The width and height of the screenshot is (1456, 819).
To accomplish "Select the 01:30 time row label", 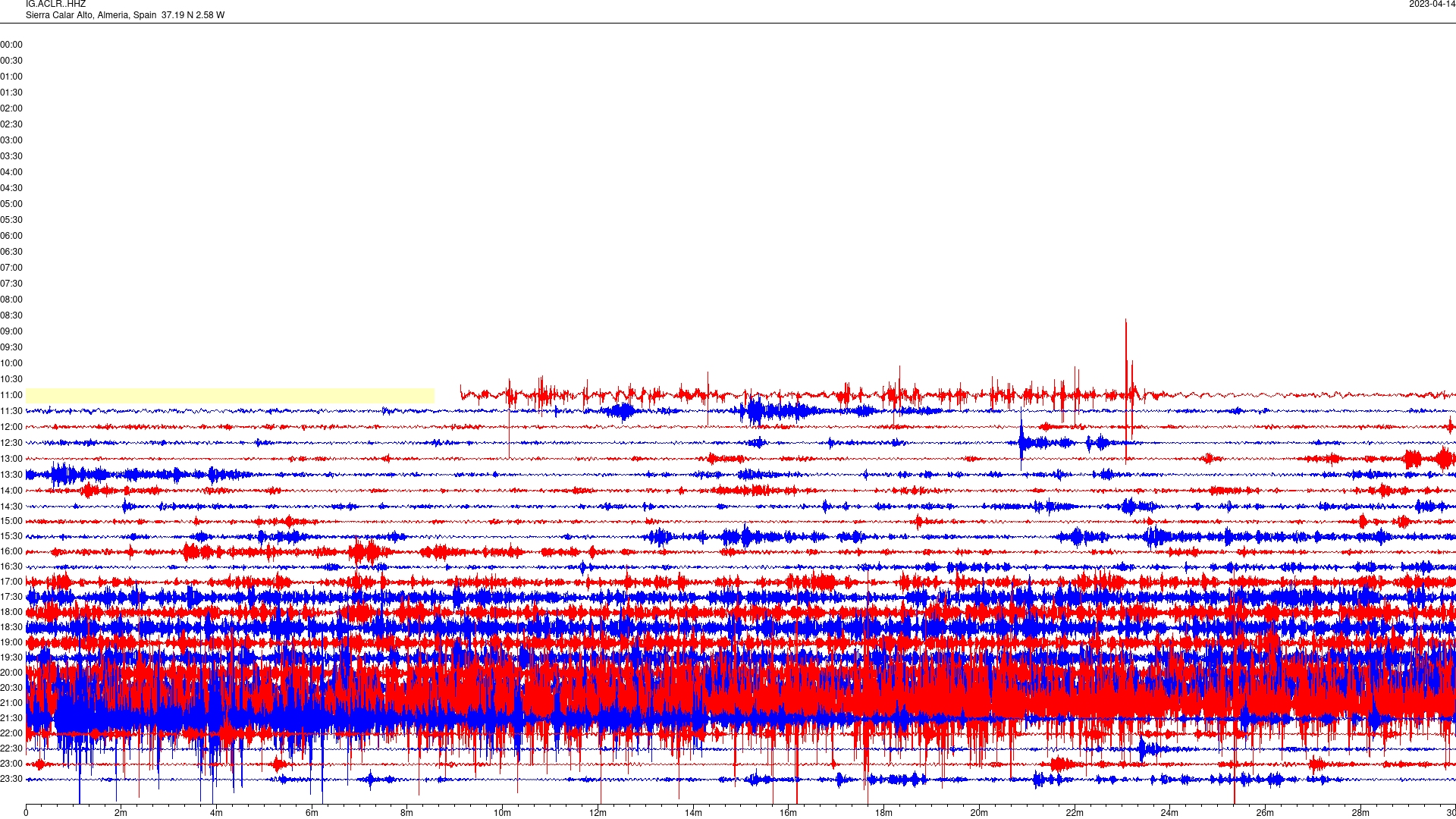I will click(11, 93).
